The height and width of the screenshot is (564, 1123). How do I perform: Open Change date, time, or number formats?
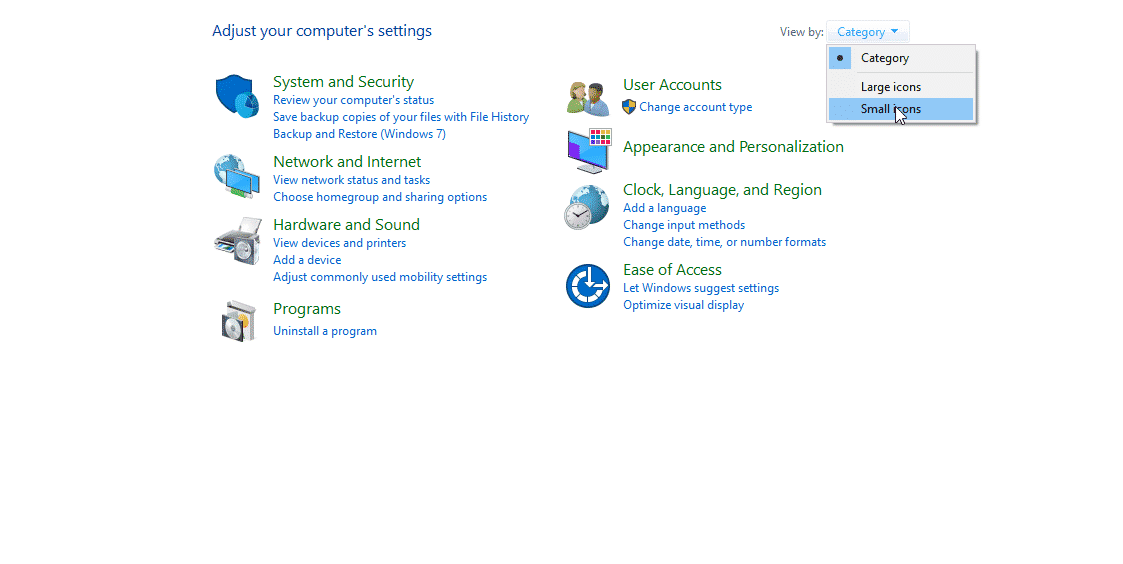tap(724, 242)
